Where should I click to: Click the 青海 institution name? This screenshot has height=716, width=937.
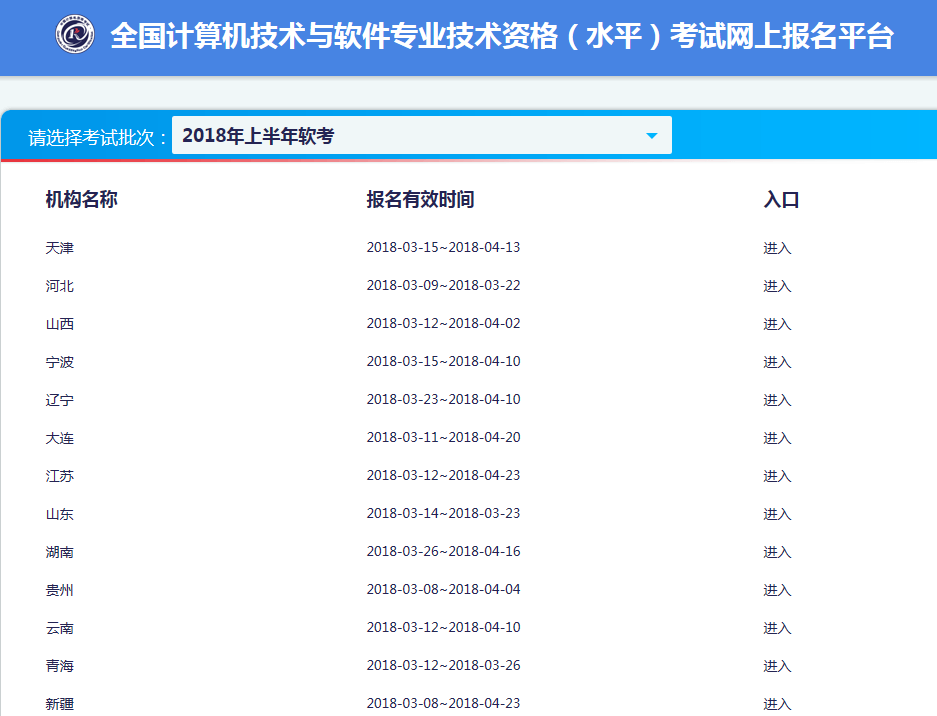point(60,666)
